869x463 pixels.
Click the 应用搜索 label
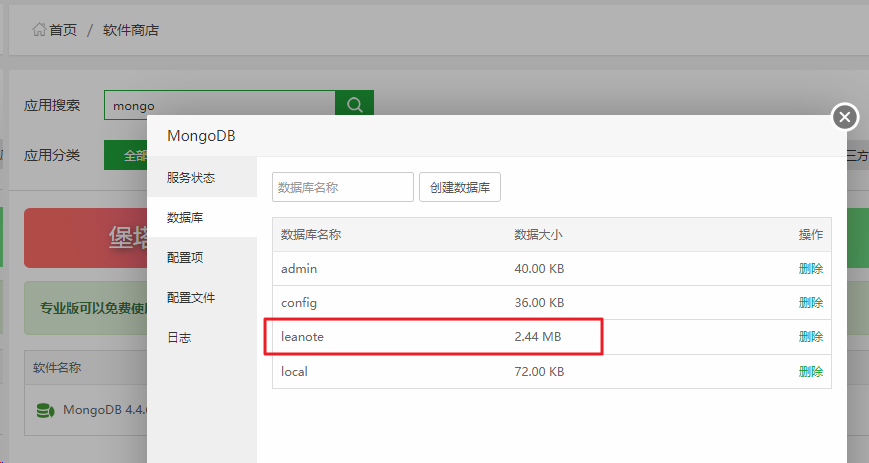(52, 105)
